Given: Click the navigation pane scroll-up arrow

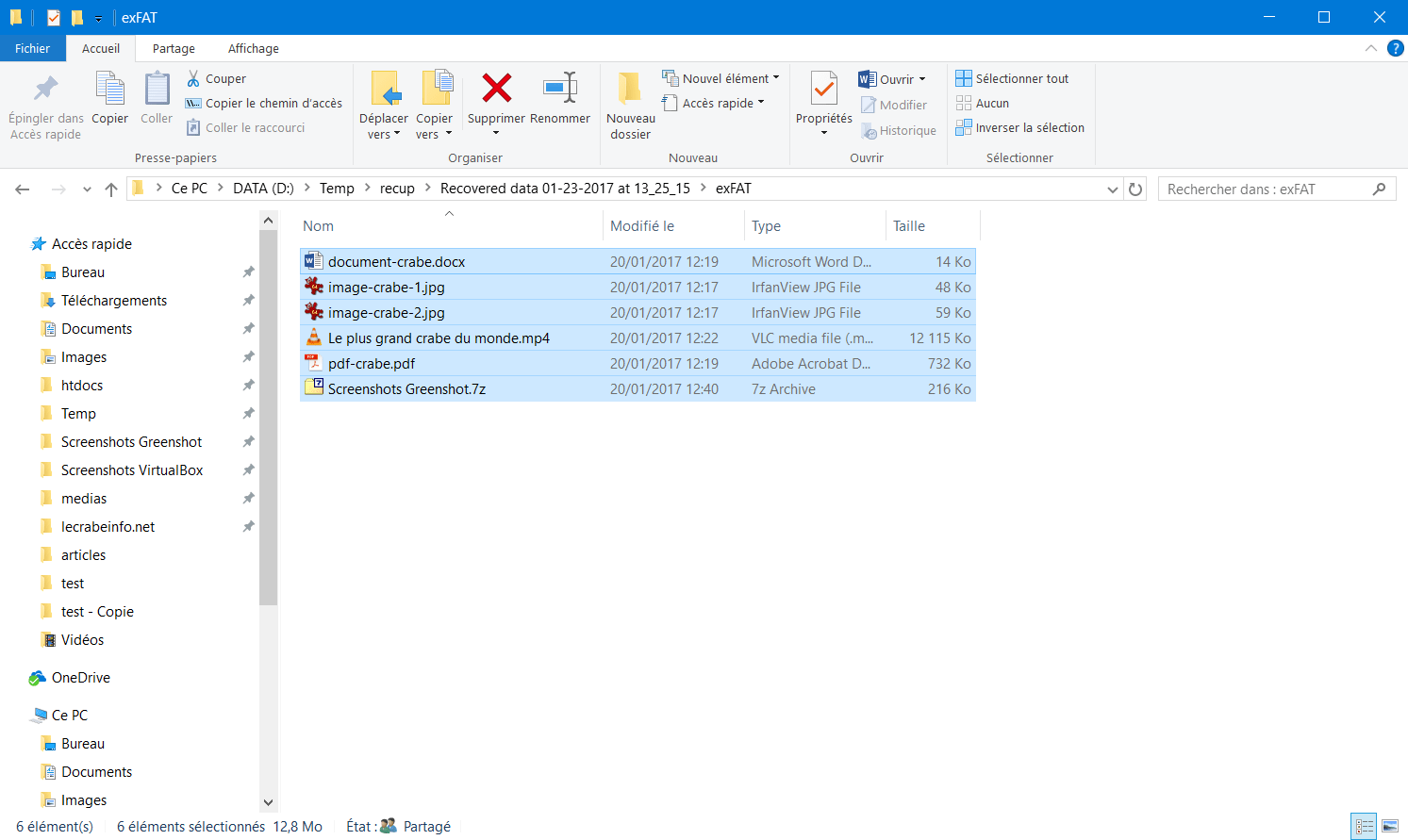Looking at the screenshot, I should tap(268, 221).
